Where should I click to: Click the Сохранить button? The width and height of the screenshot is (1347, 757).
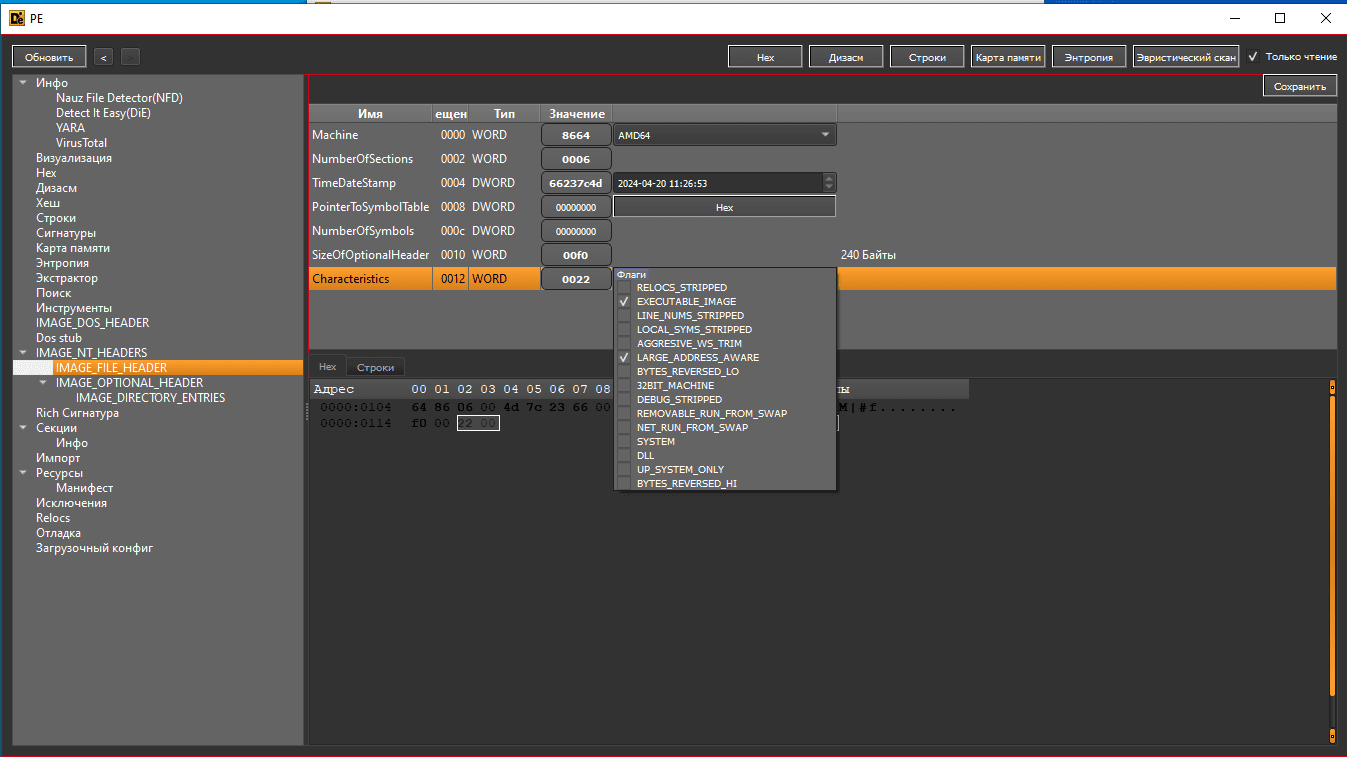(x=1299, y=87)
